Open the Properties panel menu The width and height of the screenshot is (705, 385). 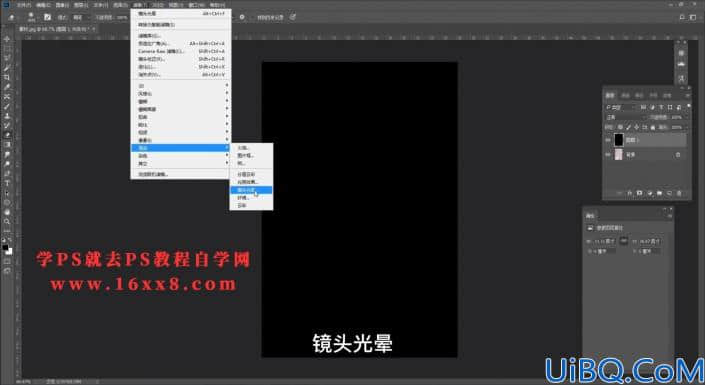click(x=669, y=216)
